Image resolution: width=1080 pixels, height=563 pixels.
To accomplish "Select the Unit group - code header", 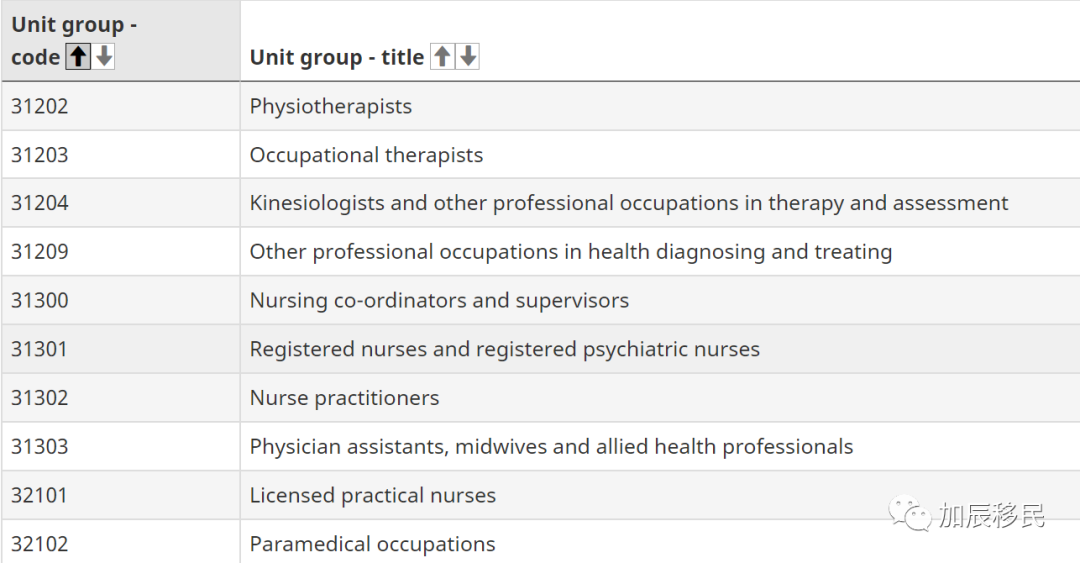I will click(74, 41).
